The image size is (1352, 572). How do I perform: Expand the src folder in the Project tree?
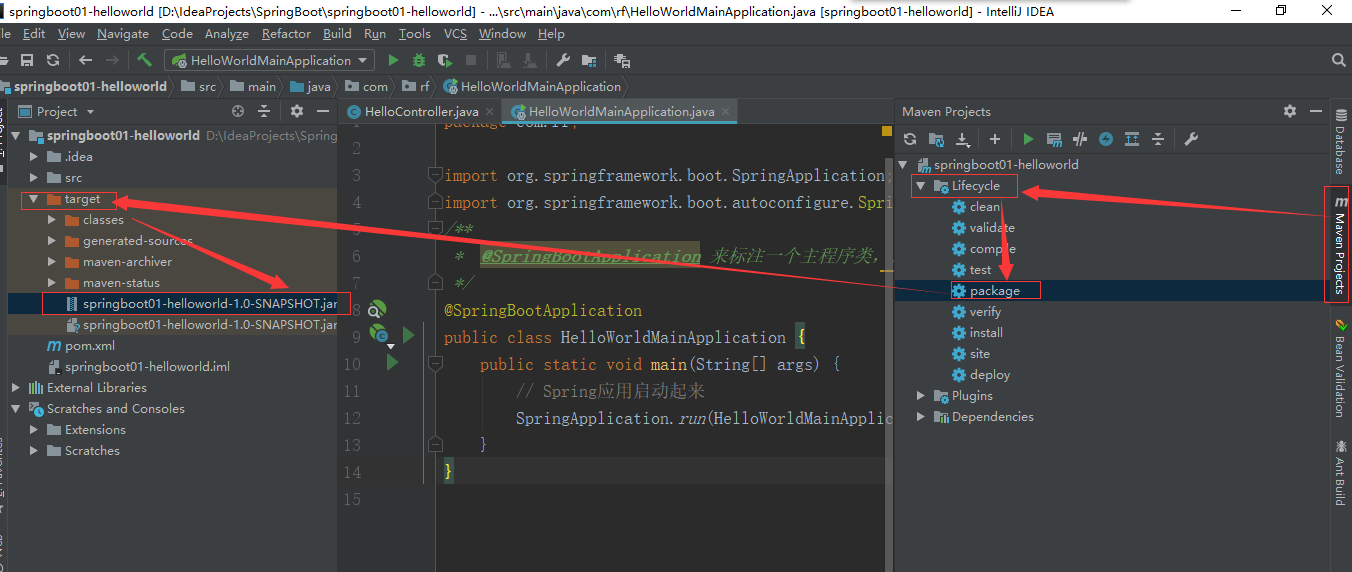(34, 178)
